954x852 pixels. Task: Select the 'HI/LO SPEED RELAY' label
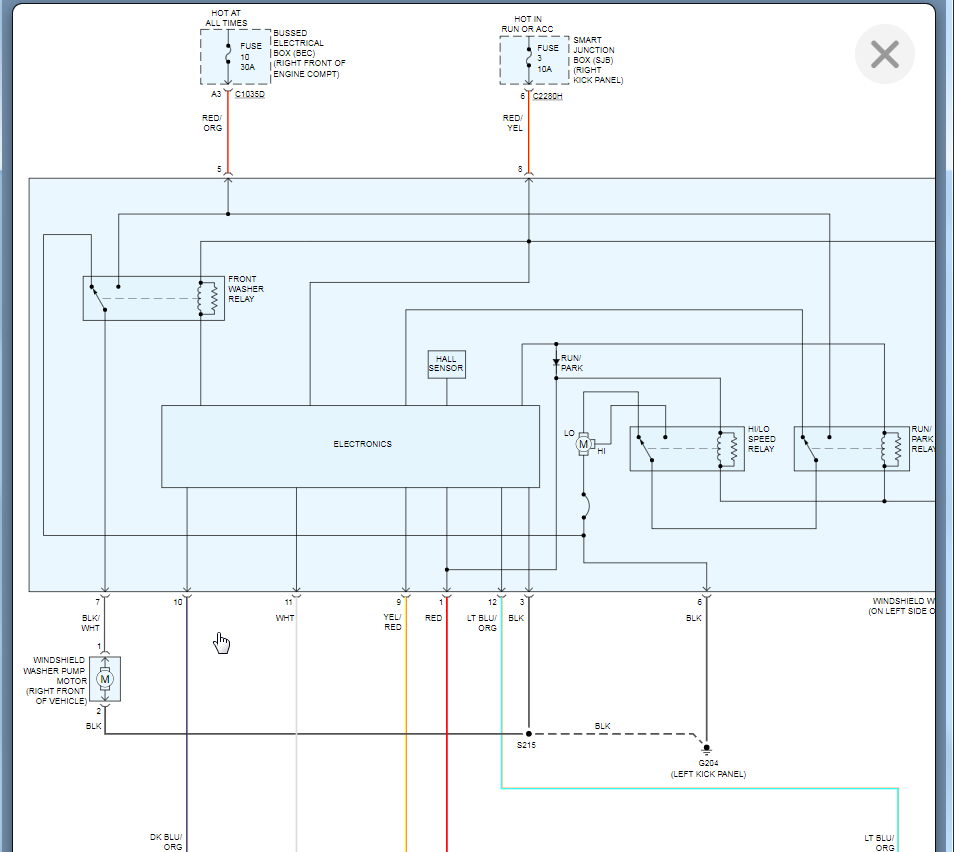(762, 439)
